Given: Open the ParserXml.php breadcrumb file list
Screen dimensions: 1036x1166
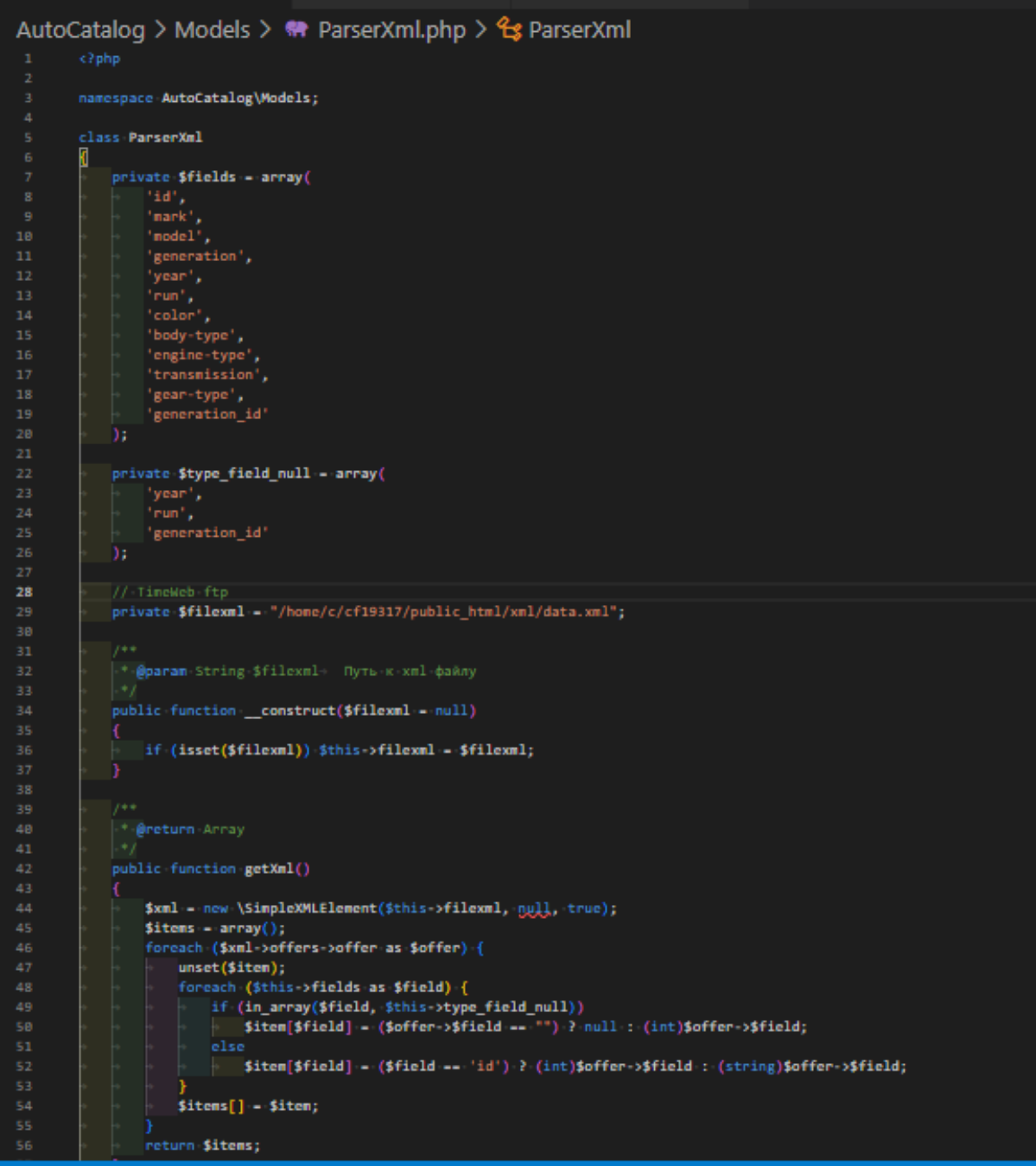Looking at the screenshot, I should coord(391,29).
